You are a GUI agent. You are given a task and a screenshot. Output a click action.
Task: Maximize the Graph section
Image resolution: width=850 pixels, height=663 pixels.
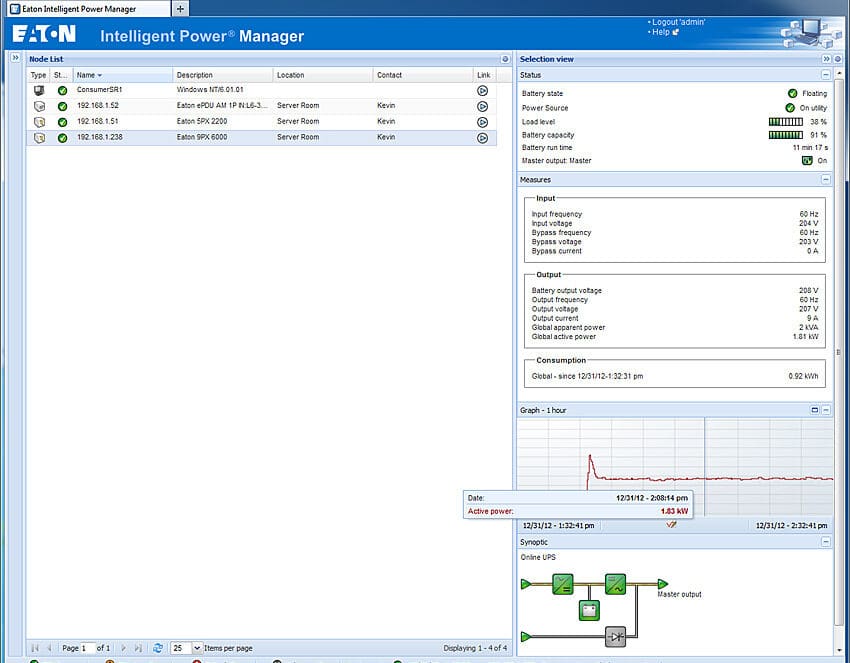[x=814, y=410]
